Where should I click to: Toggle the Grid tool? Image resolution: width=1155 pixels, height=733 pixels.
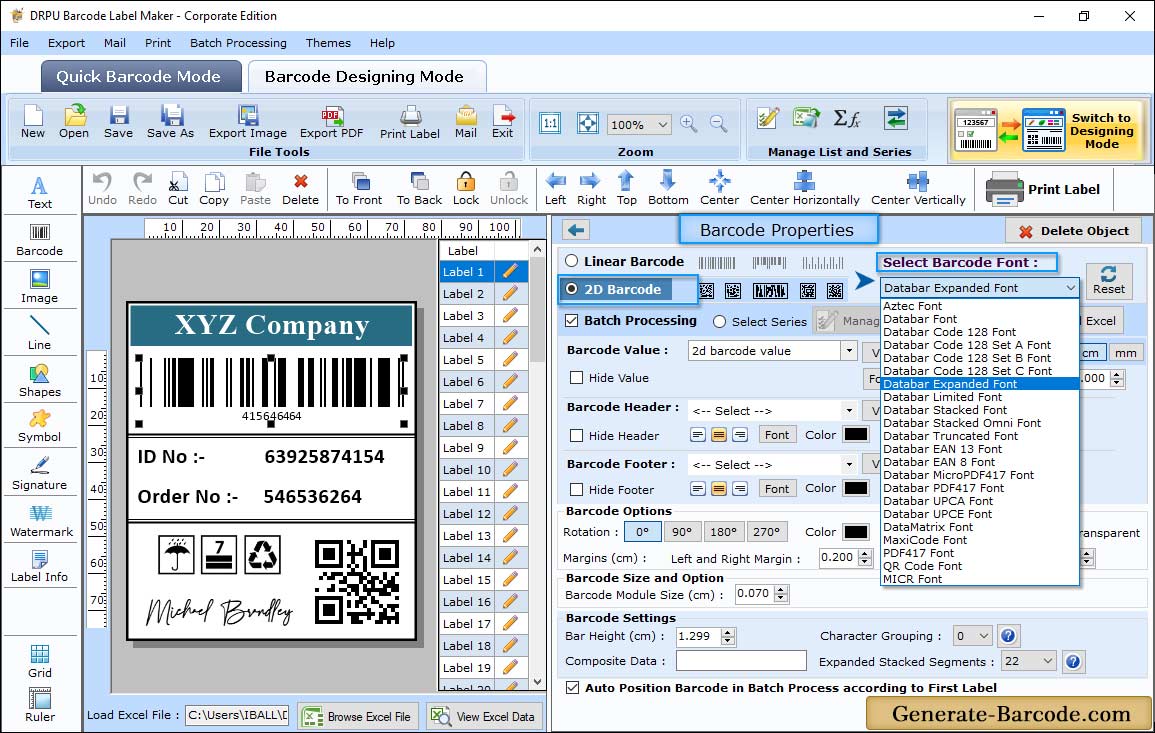[40, 661]
